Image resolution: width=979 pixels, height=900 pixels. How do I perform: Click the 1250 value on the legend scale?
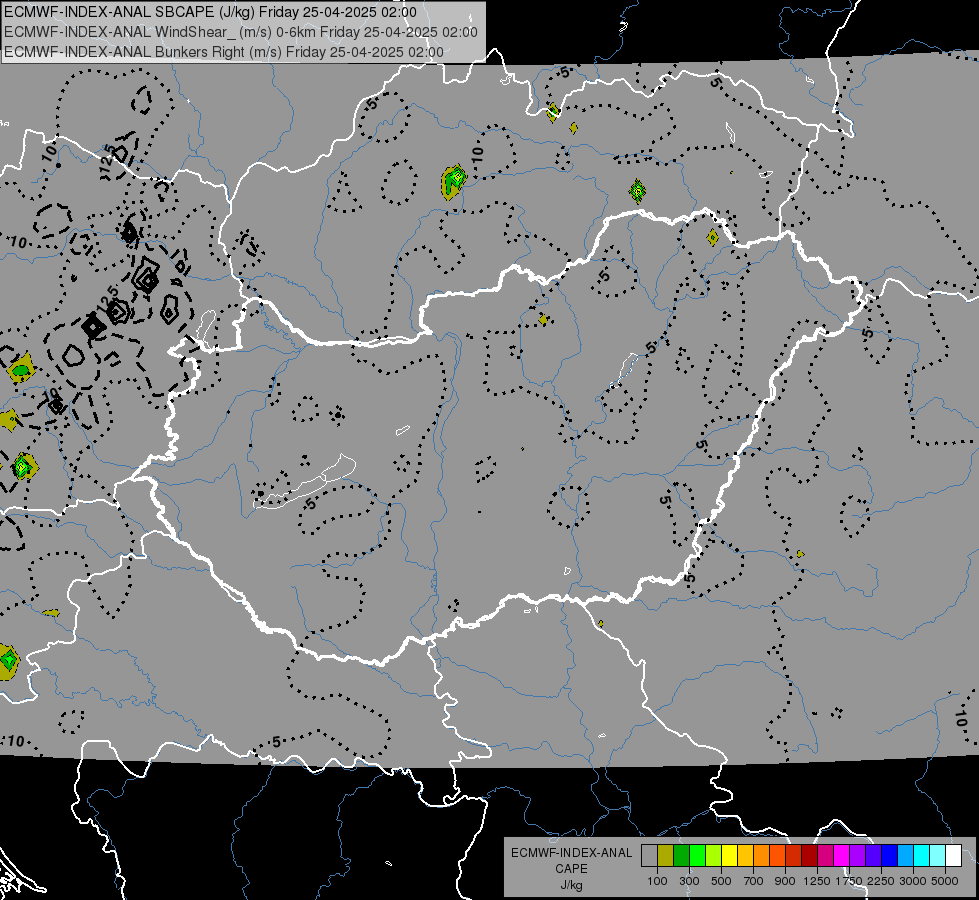[x=817, y=881]
